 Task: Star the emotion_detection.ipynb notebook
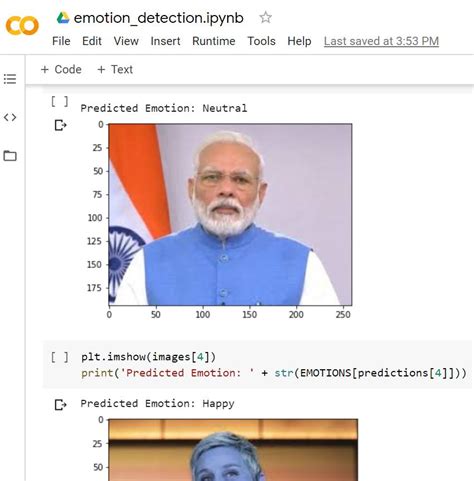tap(265, 17)
